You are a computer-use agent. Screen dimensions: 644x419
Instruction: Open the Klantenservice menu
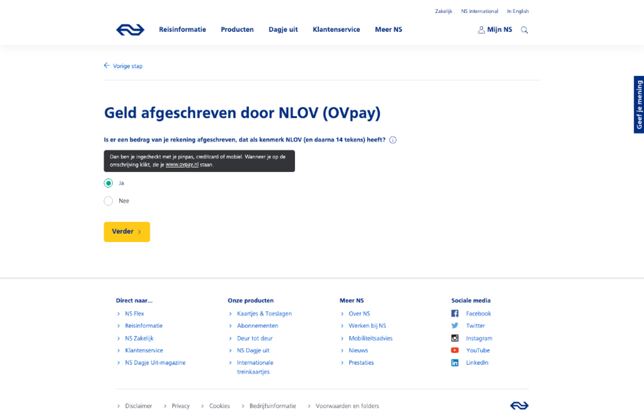(336, 30)
